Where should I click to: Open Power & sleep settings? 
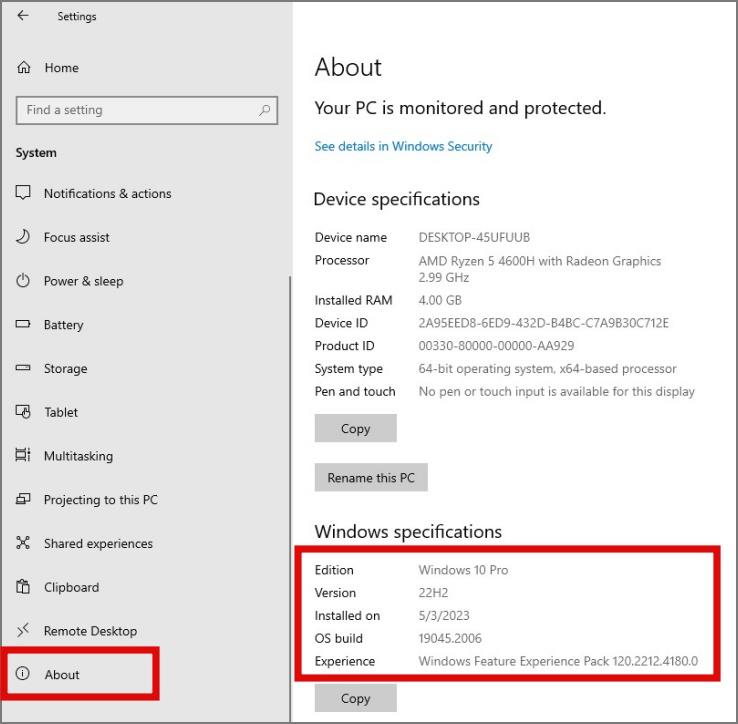83,281
